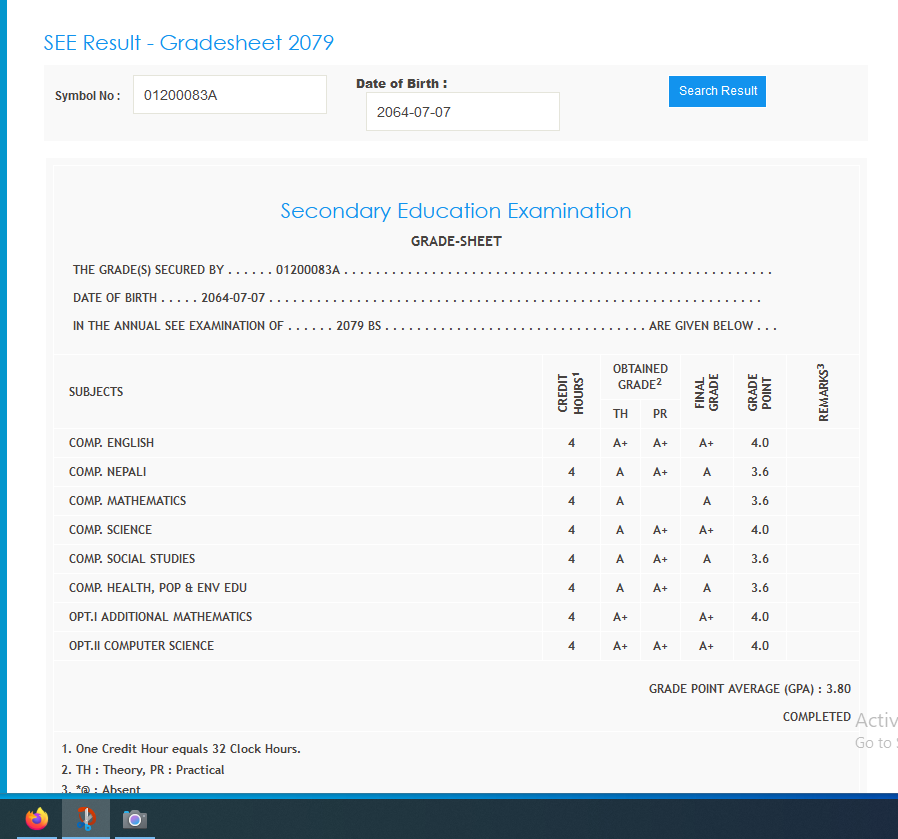Click the FINAL GRADE column header

coord(706,392)
